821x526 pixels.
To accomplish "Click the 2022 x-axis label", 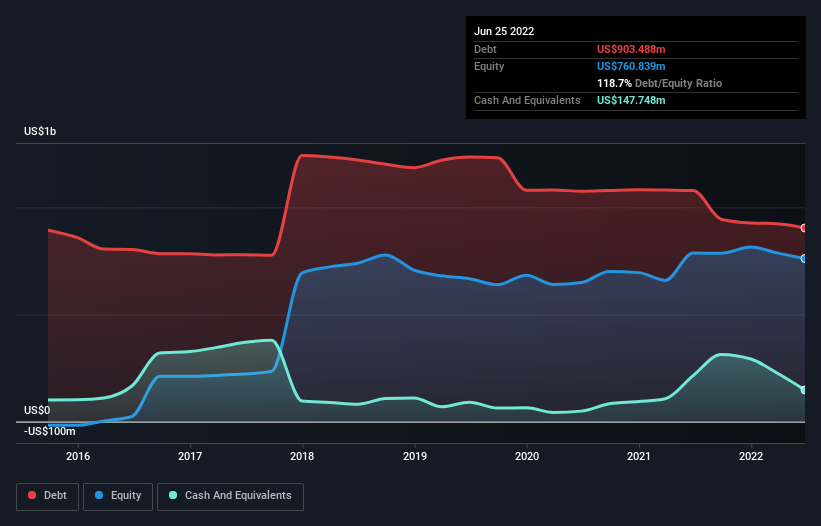I will tap(751, 456).
